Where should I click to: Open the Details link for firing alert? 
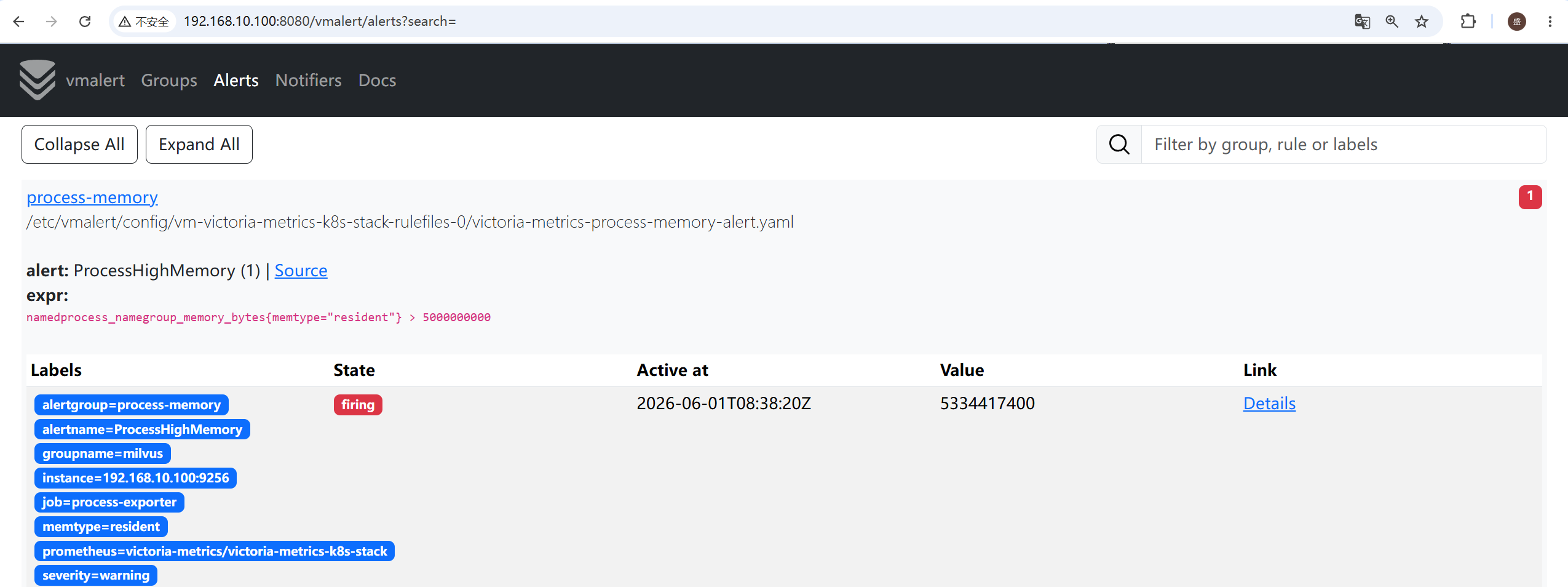[x=1269, y=404]
